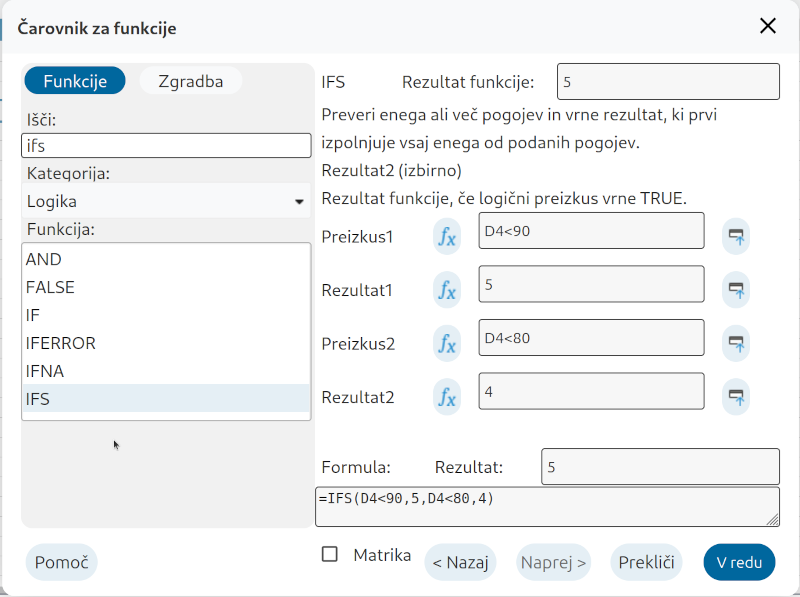Shrink dialog using Rezultat2 range selector icon
Screen dimensions: 800x597
736,397
